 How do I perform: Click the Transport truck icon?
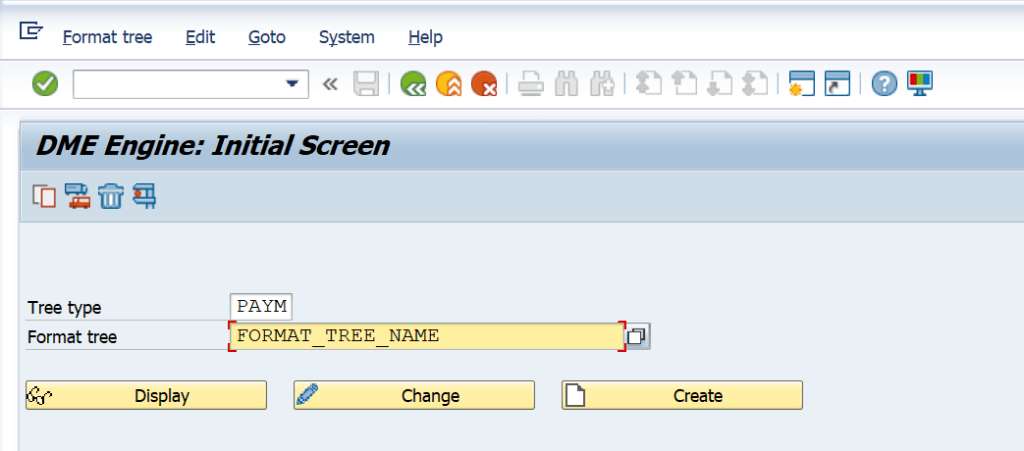point(77,196)
